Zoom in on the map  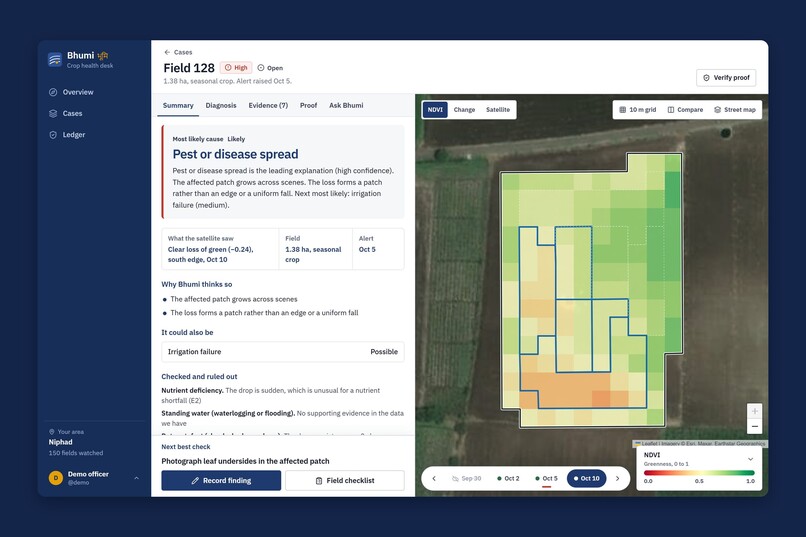click(755, 411)
